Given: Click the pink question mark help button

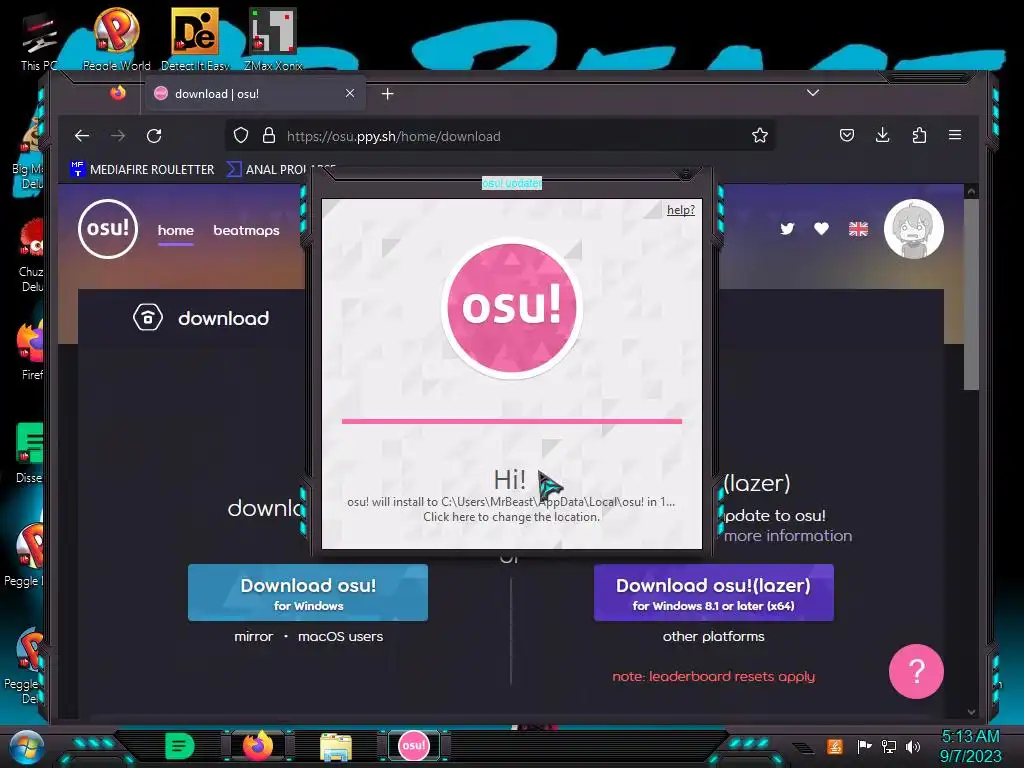Looking at the screenshot, I should click(916, 671).
